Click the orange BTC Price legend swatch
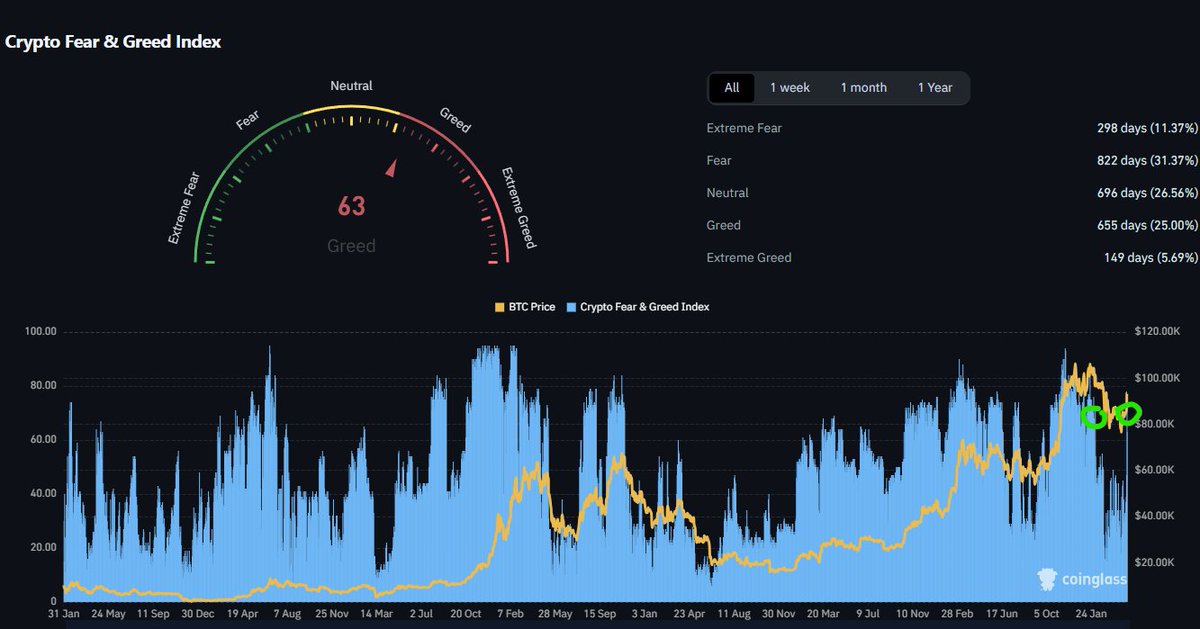Image resolution: width=1200 pixels, height=629 pixels. coord(500,307)
